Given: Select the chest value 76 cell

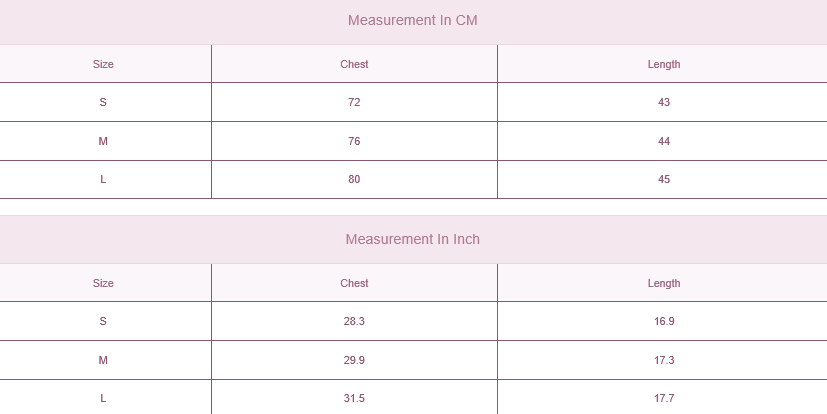Looking at the screenshot, I should coord(354,142).
